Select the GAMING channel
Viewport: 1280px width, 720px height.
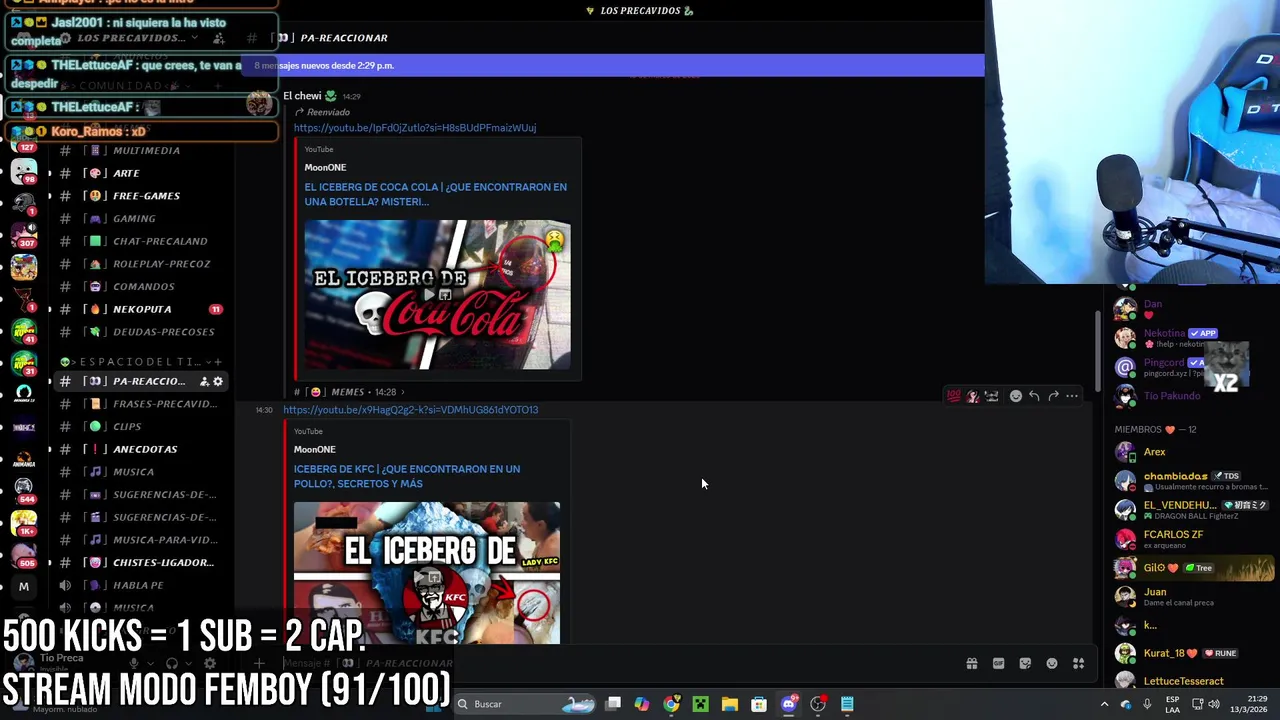tap(140, 218)
